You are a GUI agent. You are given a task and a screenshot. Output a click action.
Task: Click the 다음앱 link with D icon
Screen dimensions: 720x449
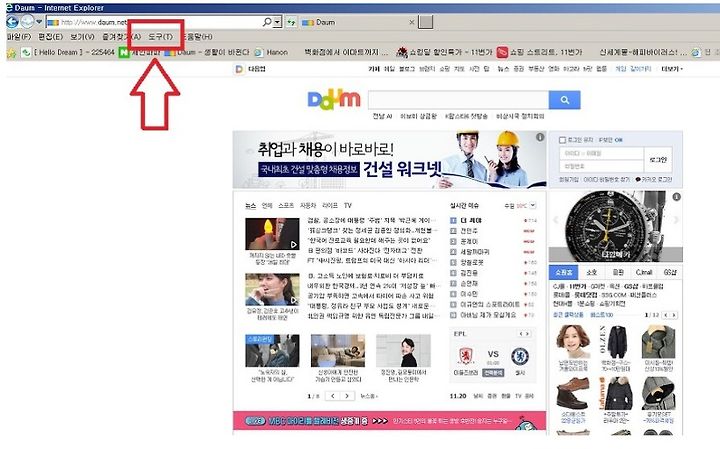point(250,69)
